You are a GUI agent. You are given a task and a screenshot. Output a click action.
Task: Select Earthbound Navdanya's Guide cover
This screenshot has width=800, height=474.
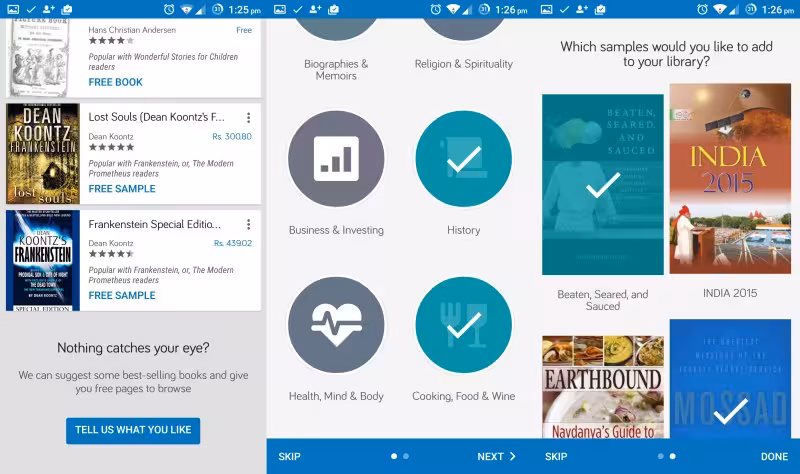pos(603,387)
